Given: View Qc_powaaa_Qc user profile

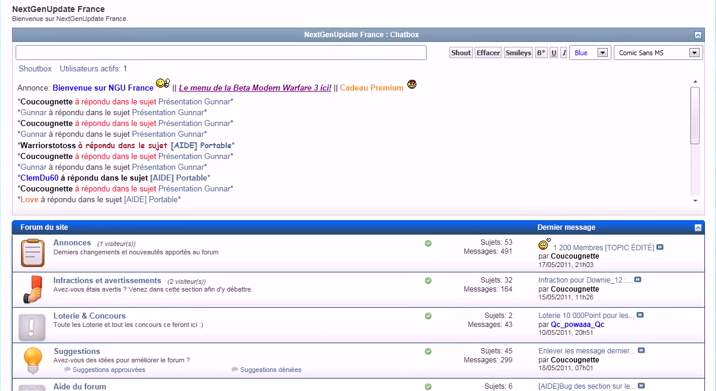Looking at the screenshot, I should (577, 324).
